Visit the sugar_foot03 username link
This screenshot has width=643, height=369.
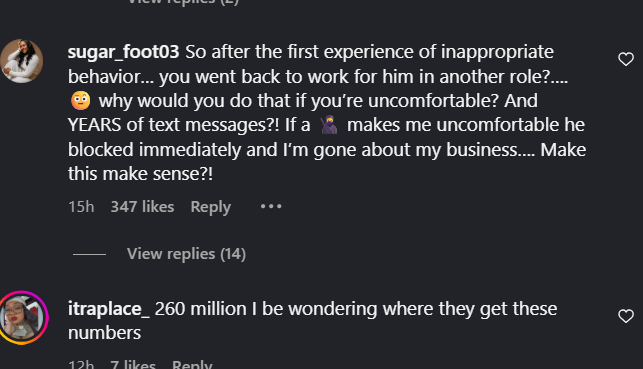coord(123,52)
